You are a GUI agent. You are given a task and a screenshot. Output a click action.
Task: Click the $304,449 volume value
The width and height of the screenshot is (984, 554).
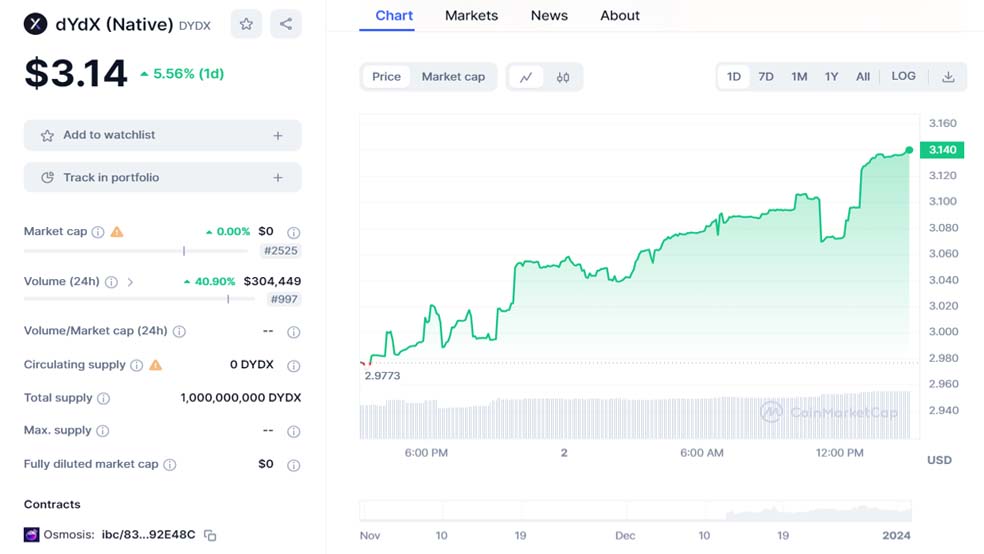click(272, 281)
